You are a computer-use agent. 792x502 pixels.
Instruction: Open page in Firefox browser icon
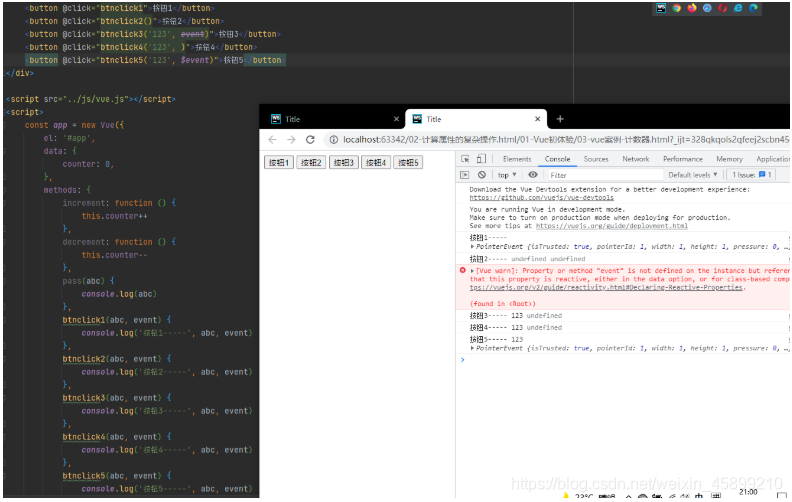[x=692, y=8]
